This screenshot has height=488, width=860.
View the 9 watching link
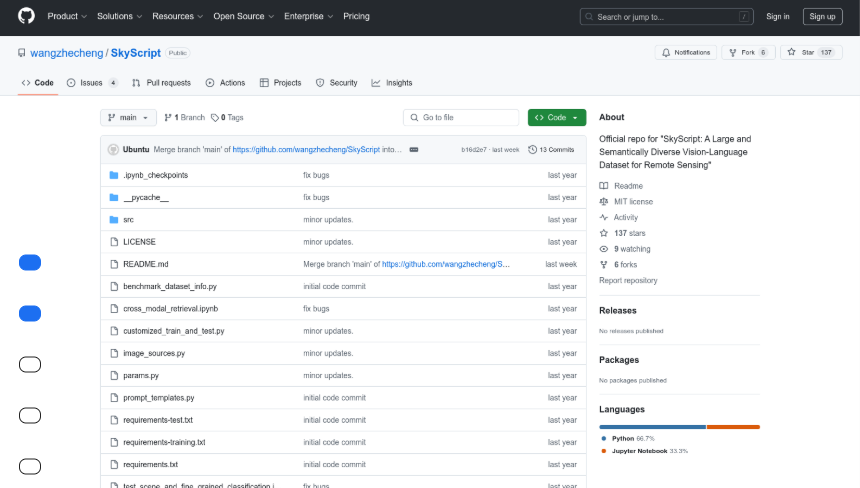(x=625, y=249)
